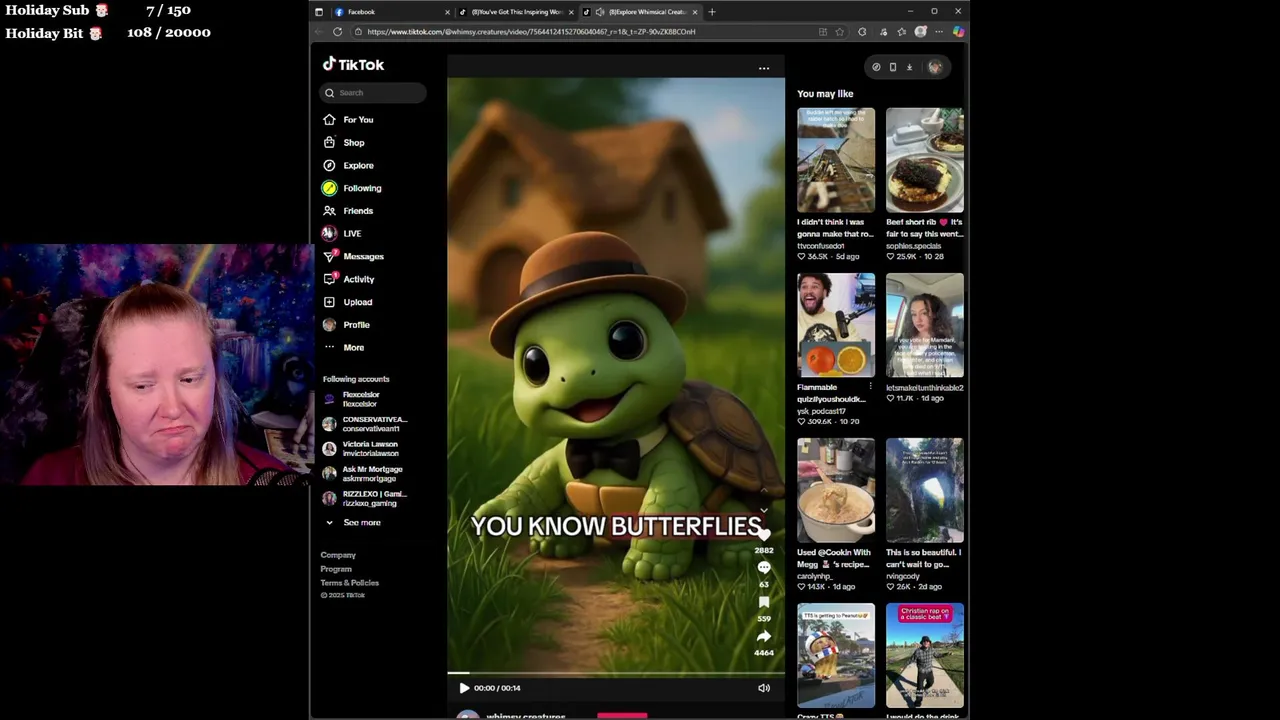The height and width of the screenshot is (720, 1280).
Task: Open the video three-dot options menu
Action: tap(764, 68)
